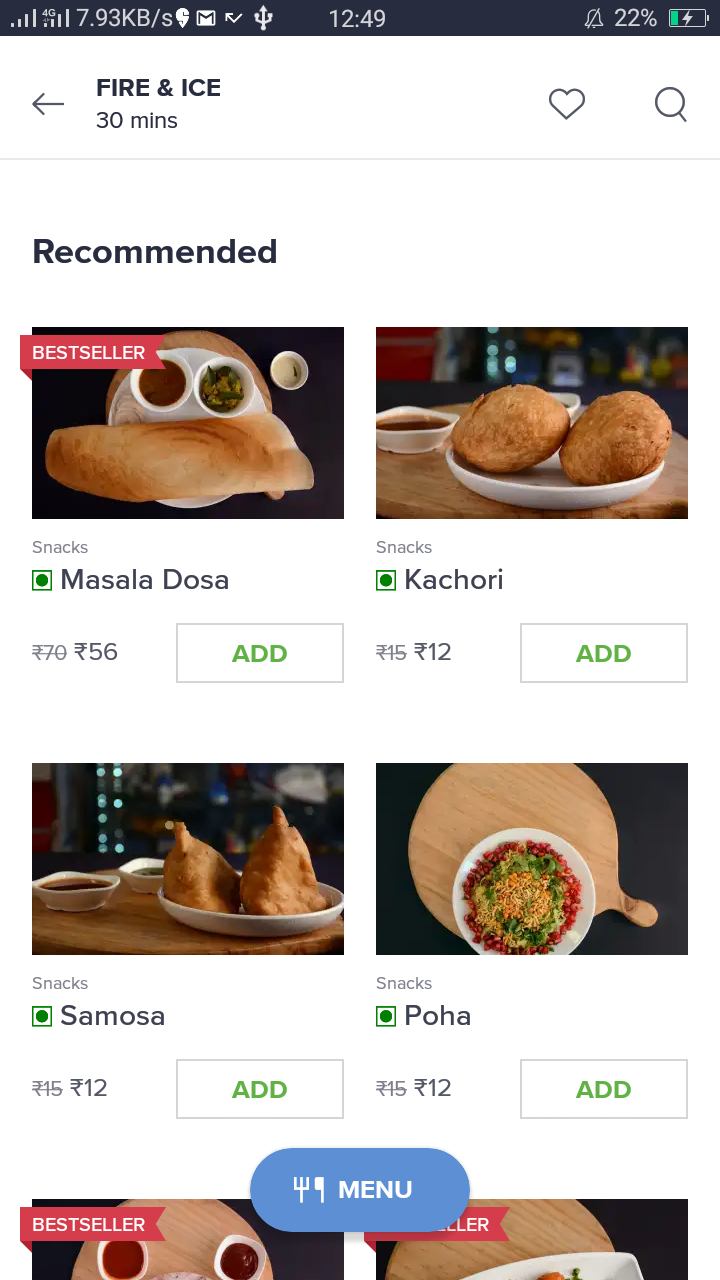Open the floating MENU button

[360, 1189]
